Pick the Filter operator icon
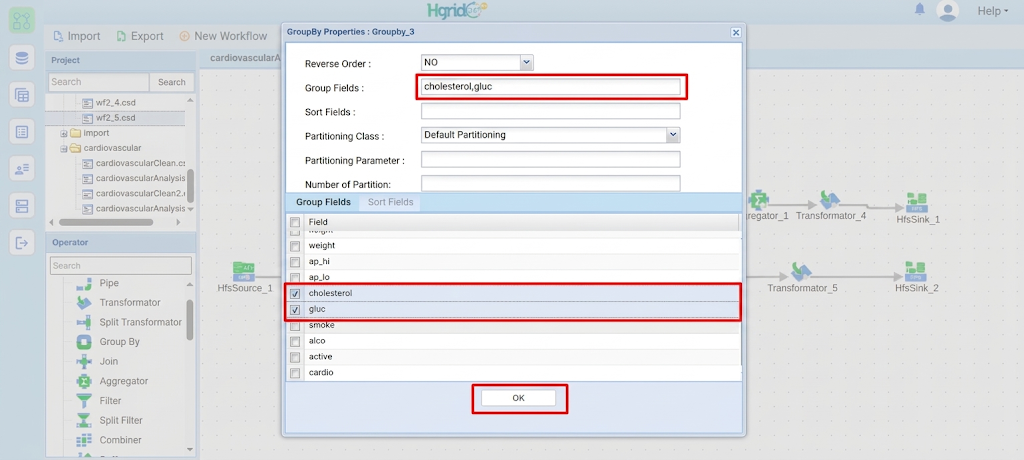1024x460 pixels. click(84, 401)
